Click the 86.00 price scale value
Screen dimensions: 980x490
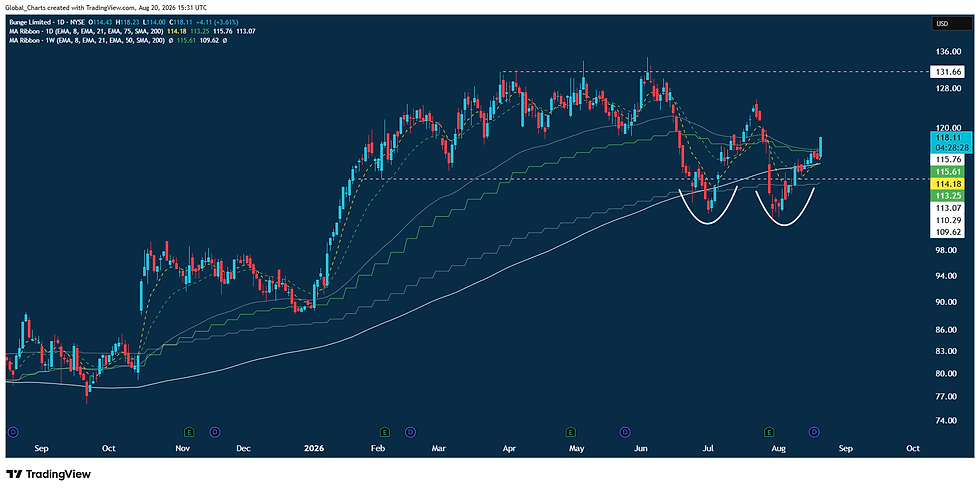948,330
